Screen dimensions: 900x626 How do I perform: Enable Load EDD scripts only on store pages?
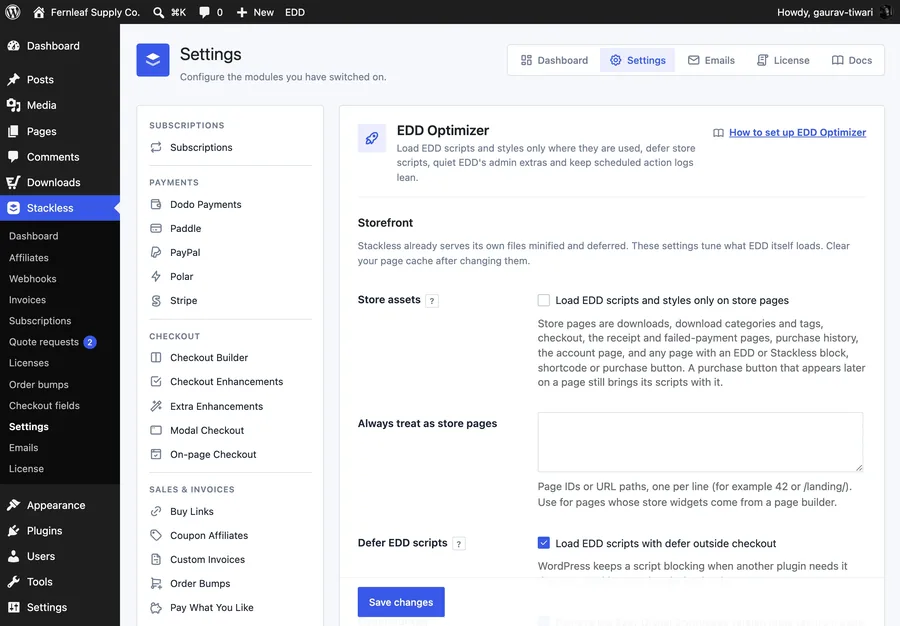click(x=544, y=300)
